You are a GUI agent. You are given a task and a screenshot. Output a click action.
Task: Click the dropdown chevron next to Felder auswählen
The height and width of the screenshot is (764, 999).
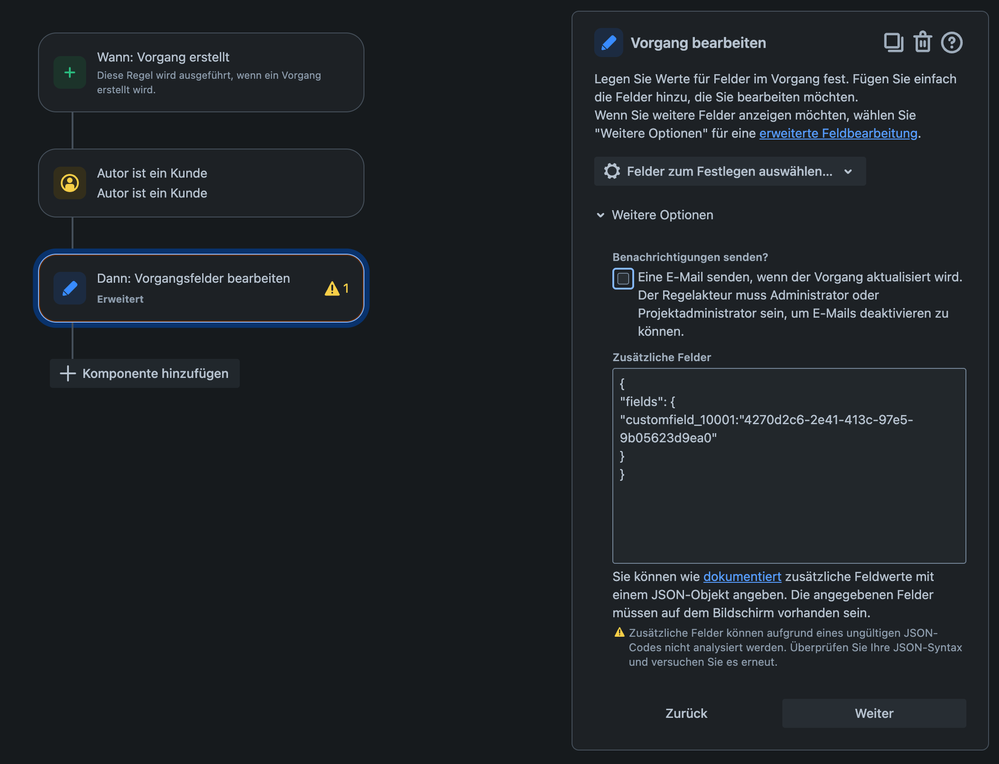coord(848,171)
